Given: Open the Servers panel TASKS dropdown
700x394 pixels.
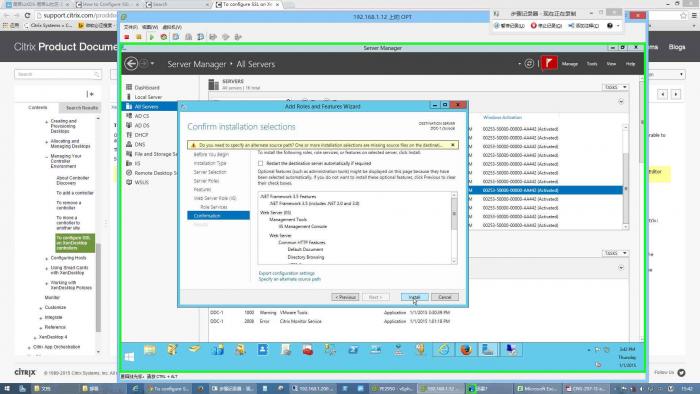Looking at the screenshot, I should [x=615, y=87].
